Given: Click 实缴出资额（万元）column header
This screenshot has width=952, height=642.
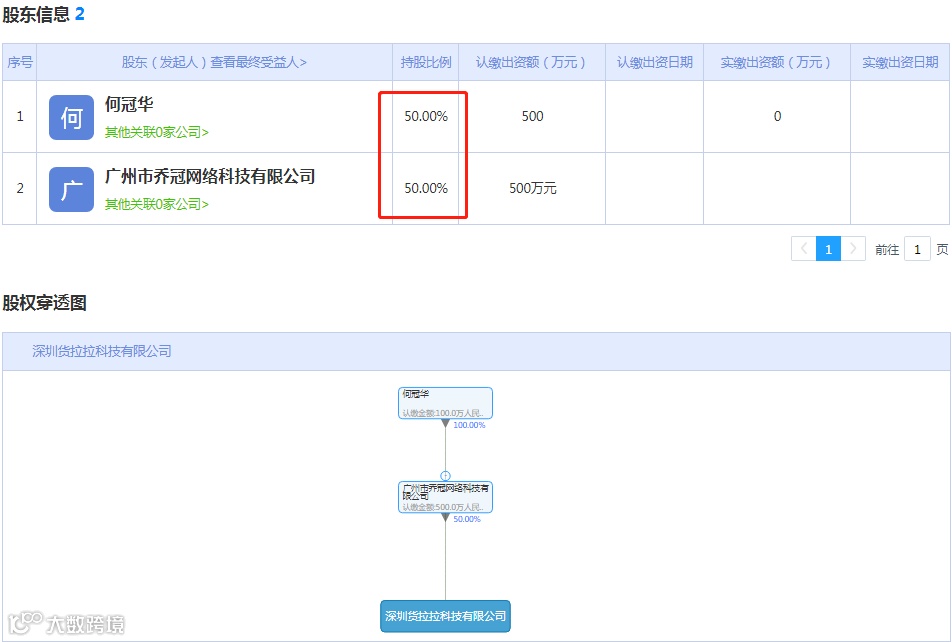Looking at the screenshot, I should click(x=776, y=62).
